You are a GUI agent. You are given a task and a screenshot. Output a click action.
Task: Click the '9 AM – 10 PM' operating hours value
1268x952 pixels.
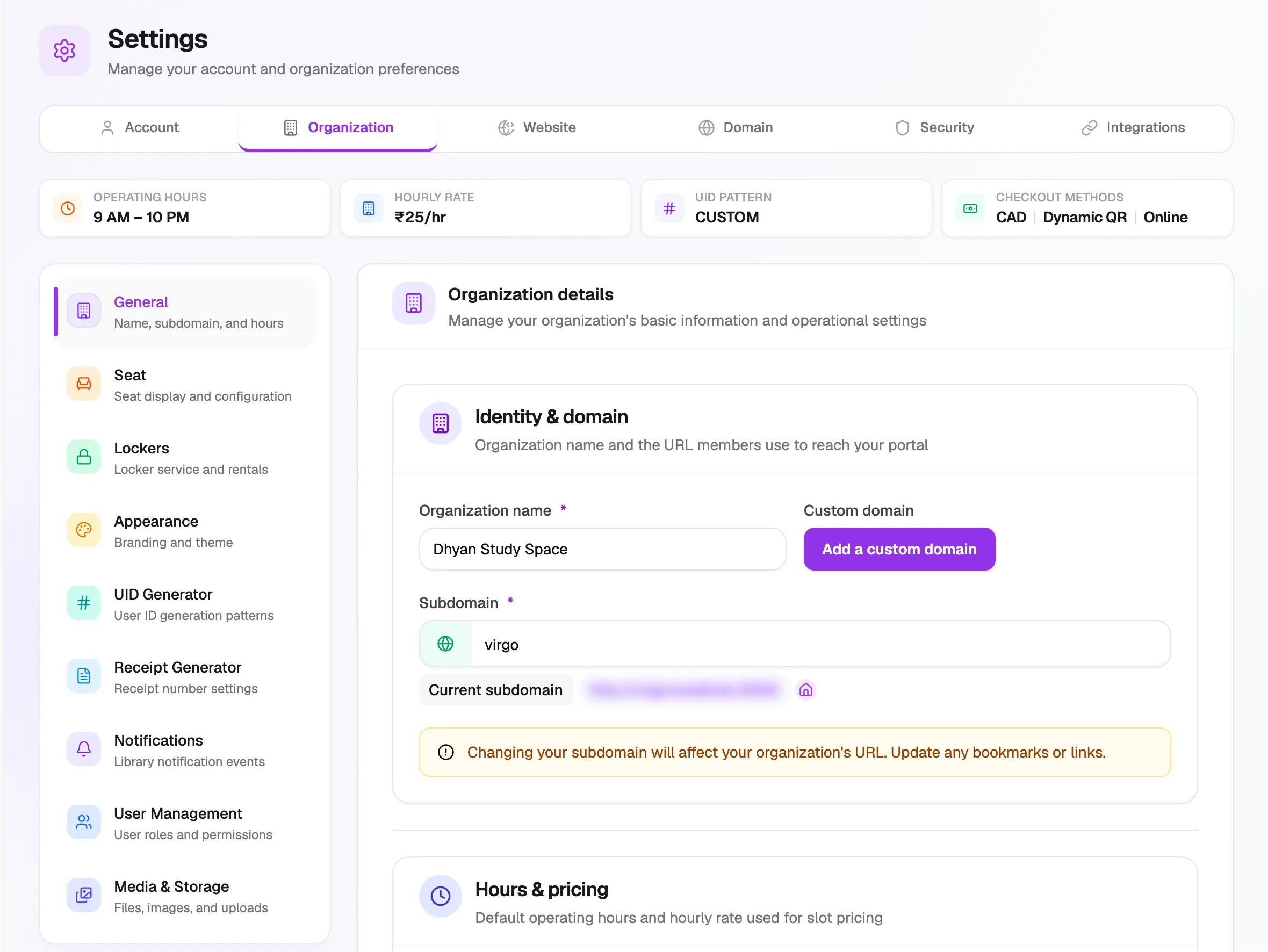(141, 217)
